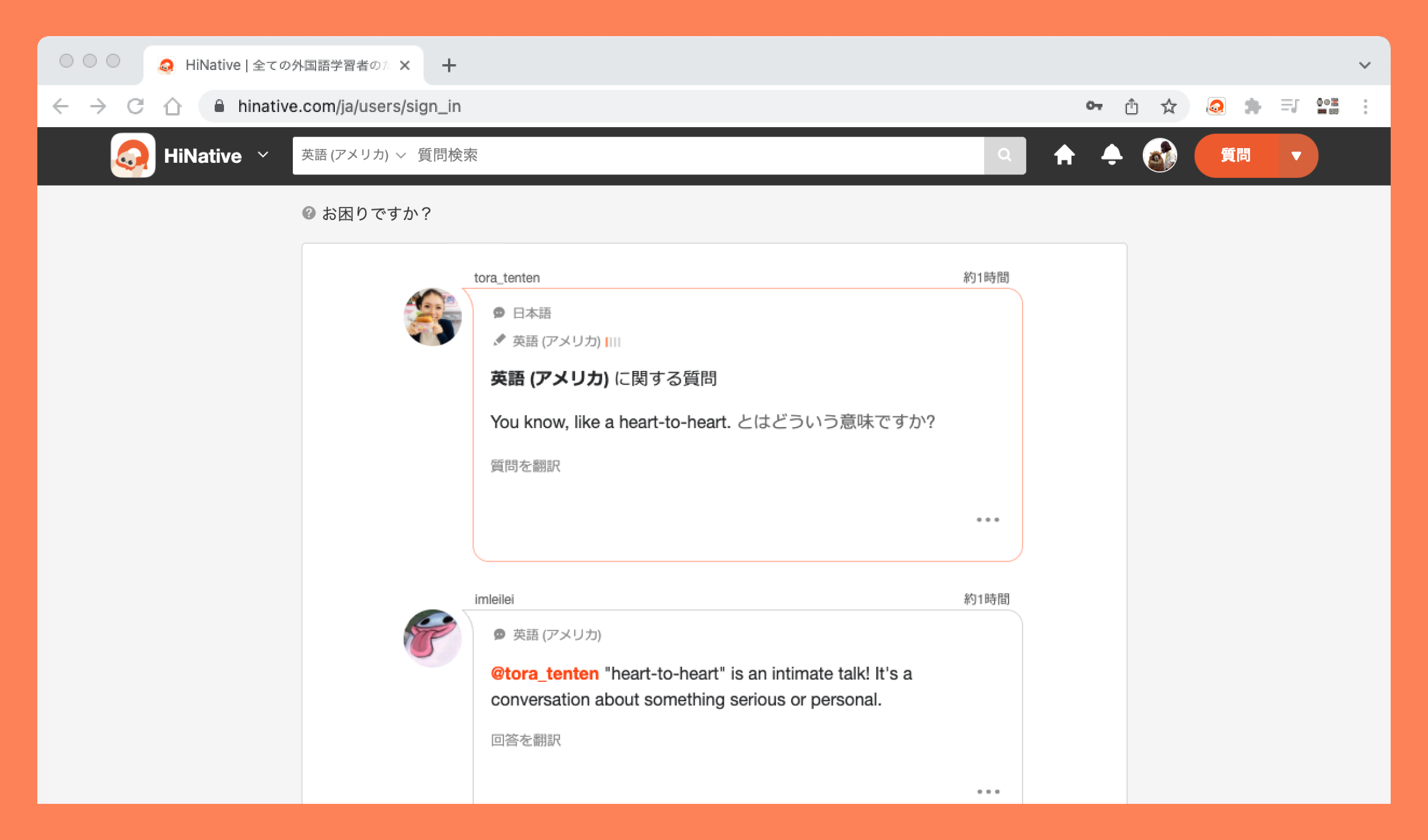
Task: Open the password key icon
Action: (1094, 107)
